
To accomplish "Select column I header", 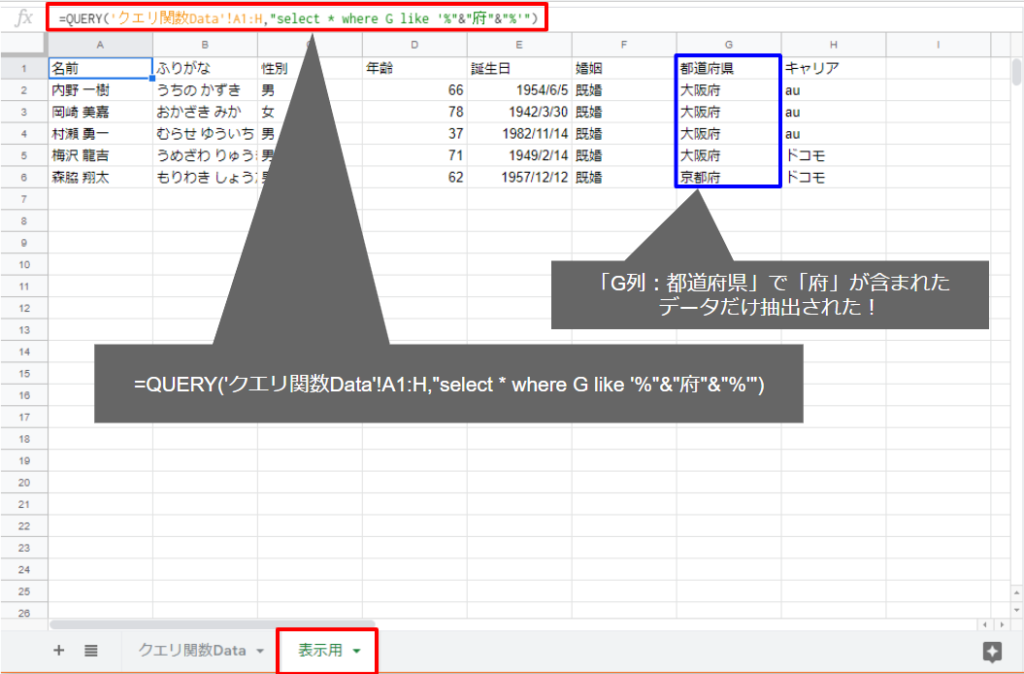I will pyautogui.click(x=938, y=44).
